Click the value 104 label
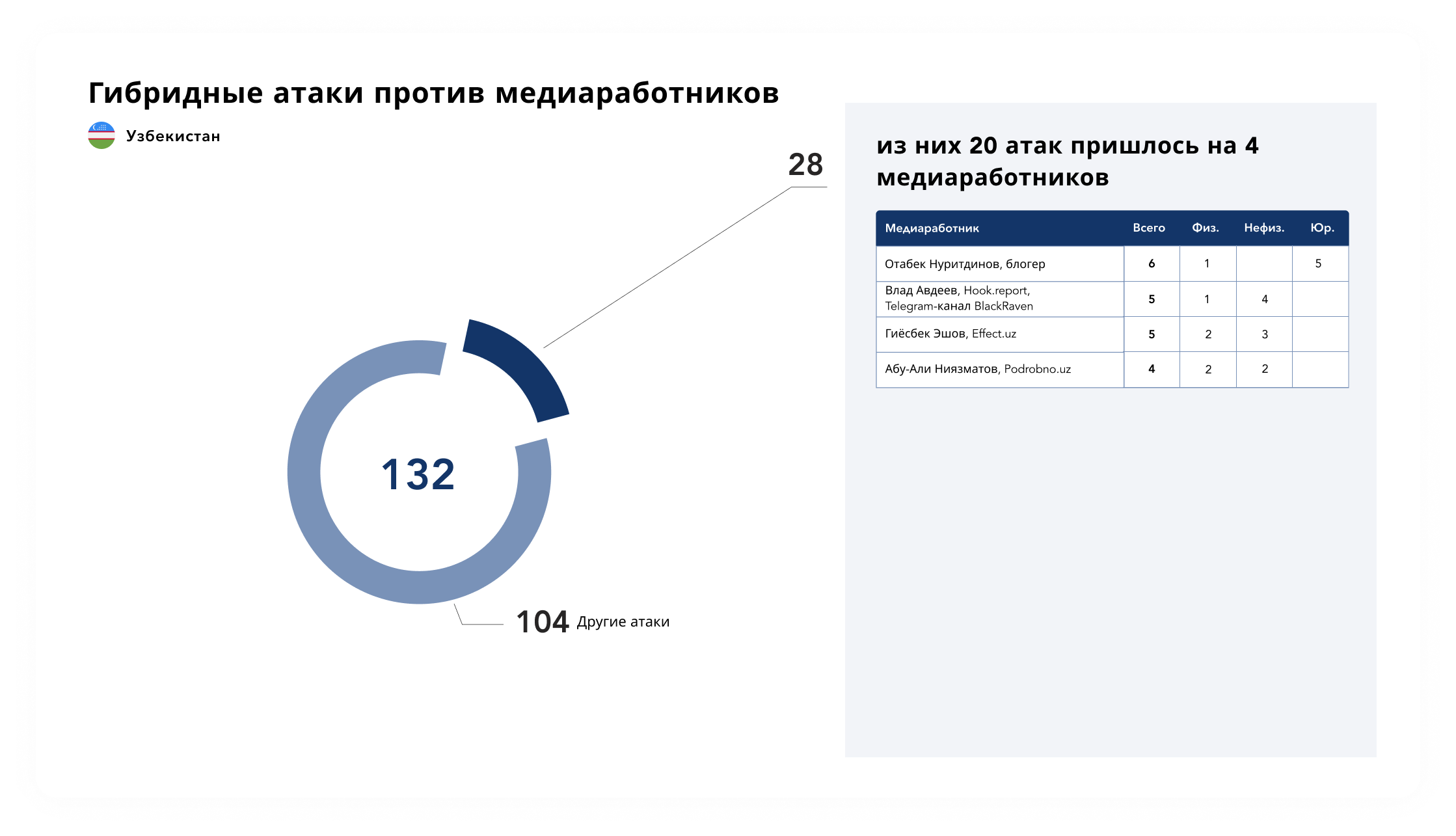Image resolution: width=1456 pixels, height=836 pixels. (x=543, y=622)
